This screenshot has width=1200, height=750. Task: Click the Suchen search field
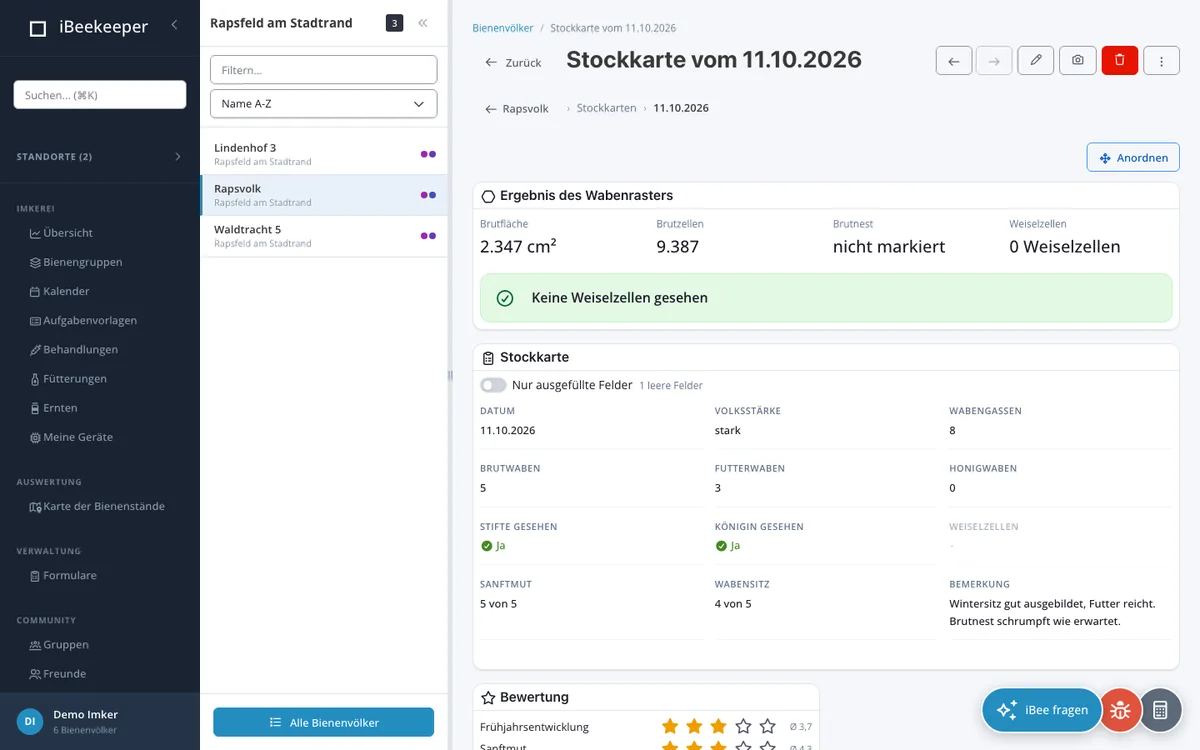(x=100, y=95)
